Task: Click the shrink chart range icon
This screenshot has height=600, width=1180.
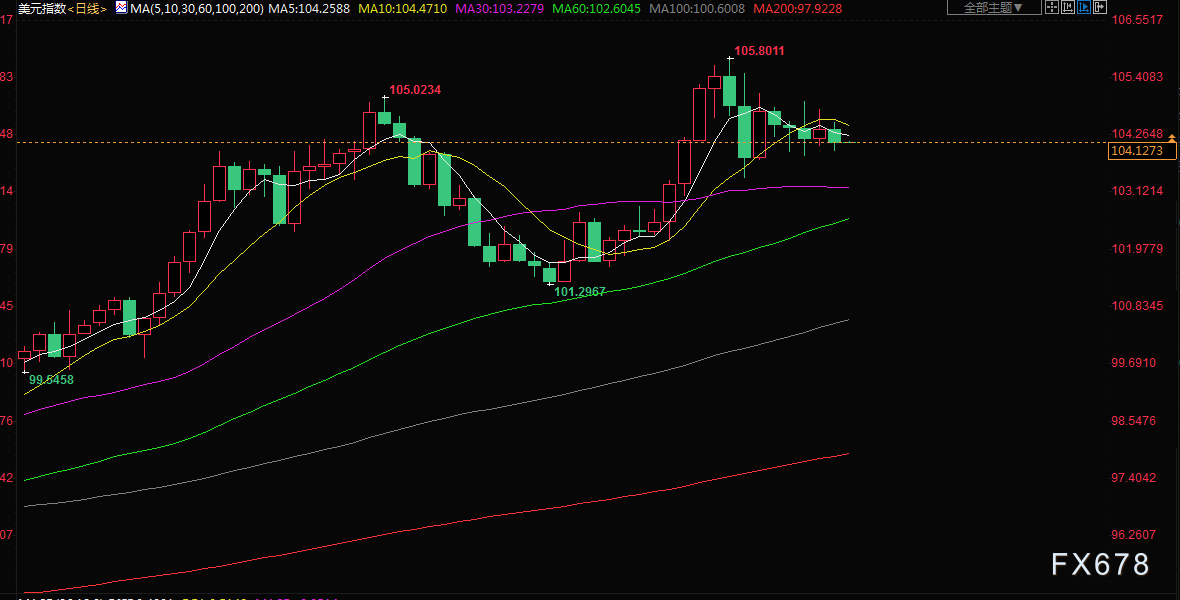Action: coord(1068,7)
